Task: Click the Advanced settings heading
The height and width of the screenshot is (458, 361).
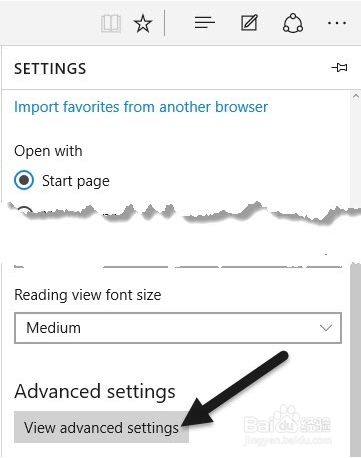Action: (x=95, y=391)
